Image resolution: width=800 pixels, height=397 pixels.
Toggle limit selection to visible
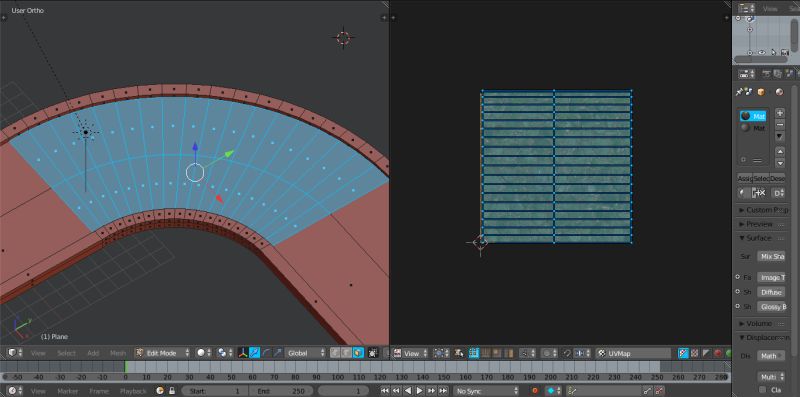(373, 353)
